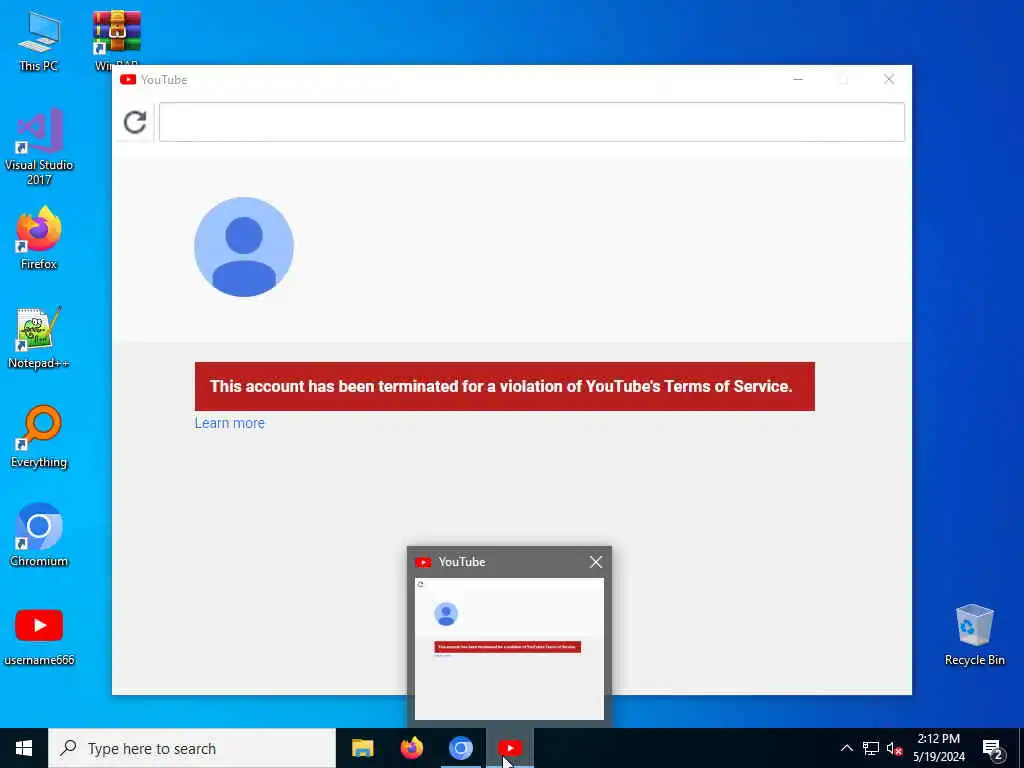The width and height of the screenshot is (1024, 768).
Task: Close the YouTube taskbar preview popup
Action: pyautogui.click(x=596, y=562)
